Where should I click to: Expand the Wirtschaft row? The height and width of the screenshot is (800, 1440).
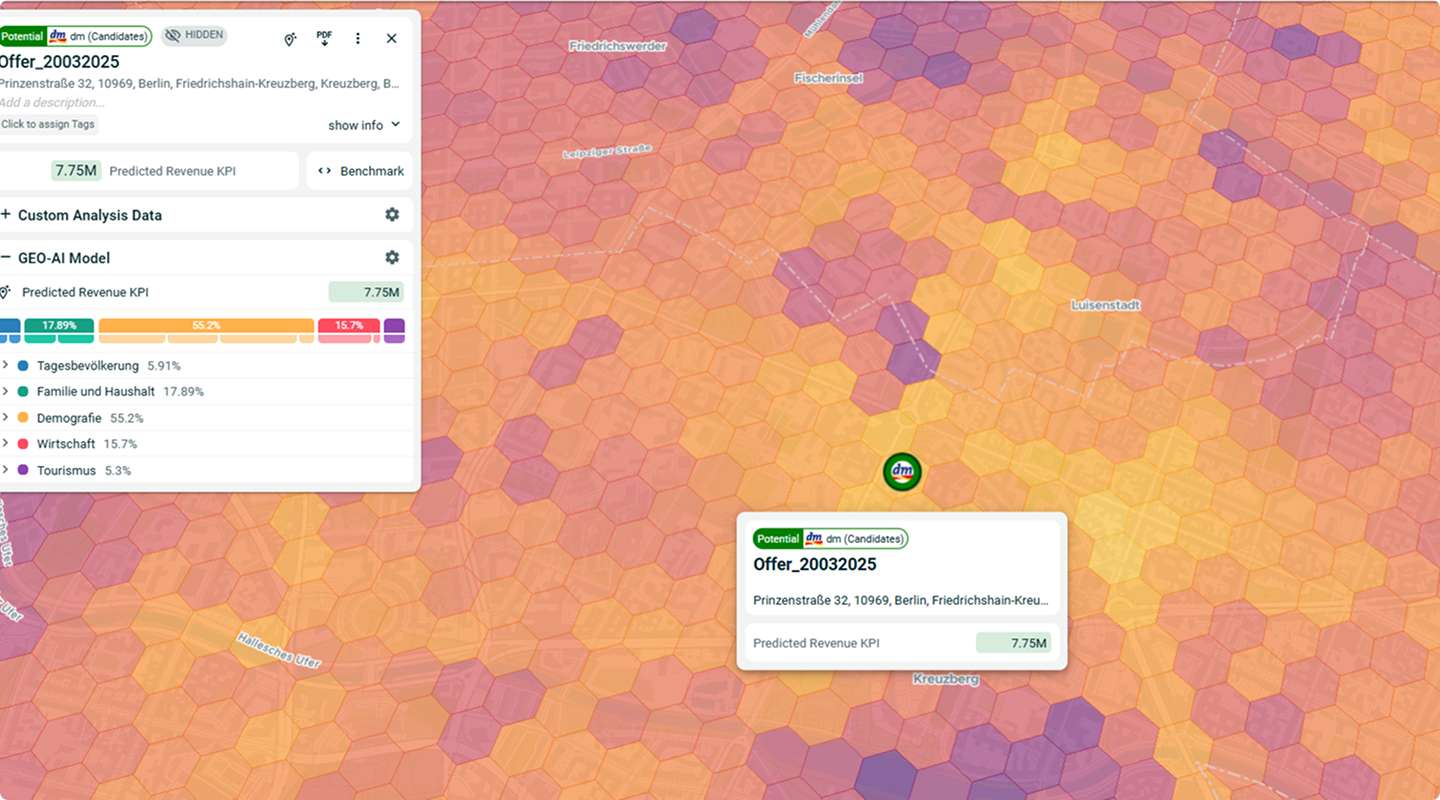5,444
